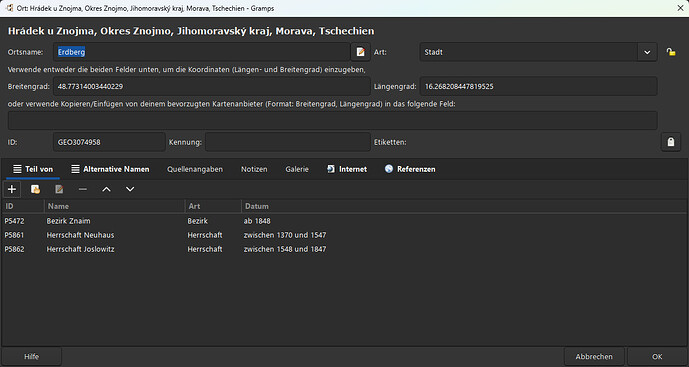Close the Gramps place editor window
This screenshot has height=367, width=689.
click(x=680, y=8)
